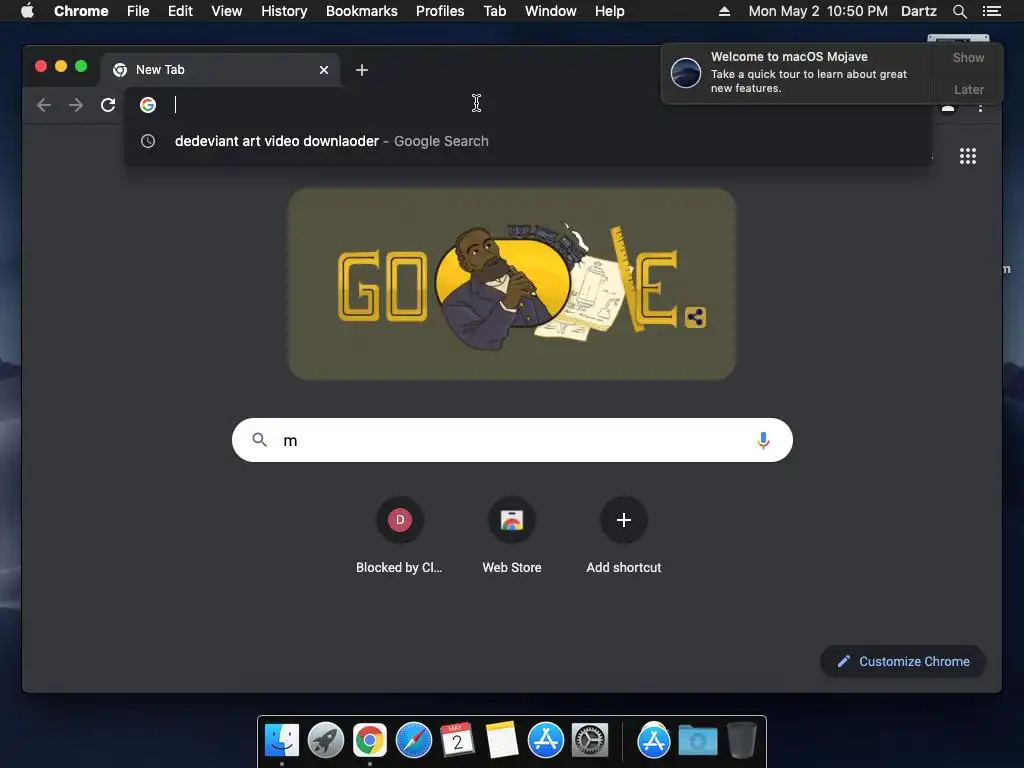This screenshot has width=1024, height=768.
Task: Open the Downloads folder in Dock
Action: [x=697, y=741]
